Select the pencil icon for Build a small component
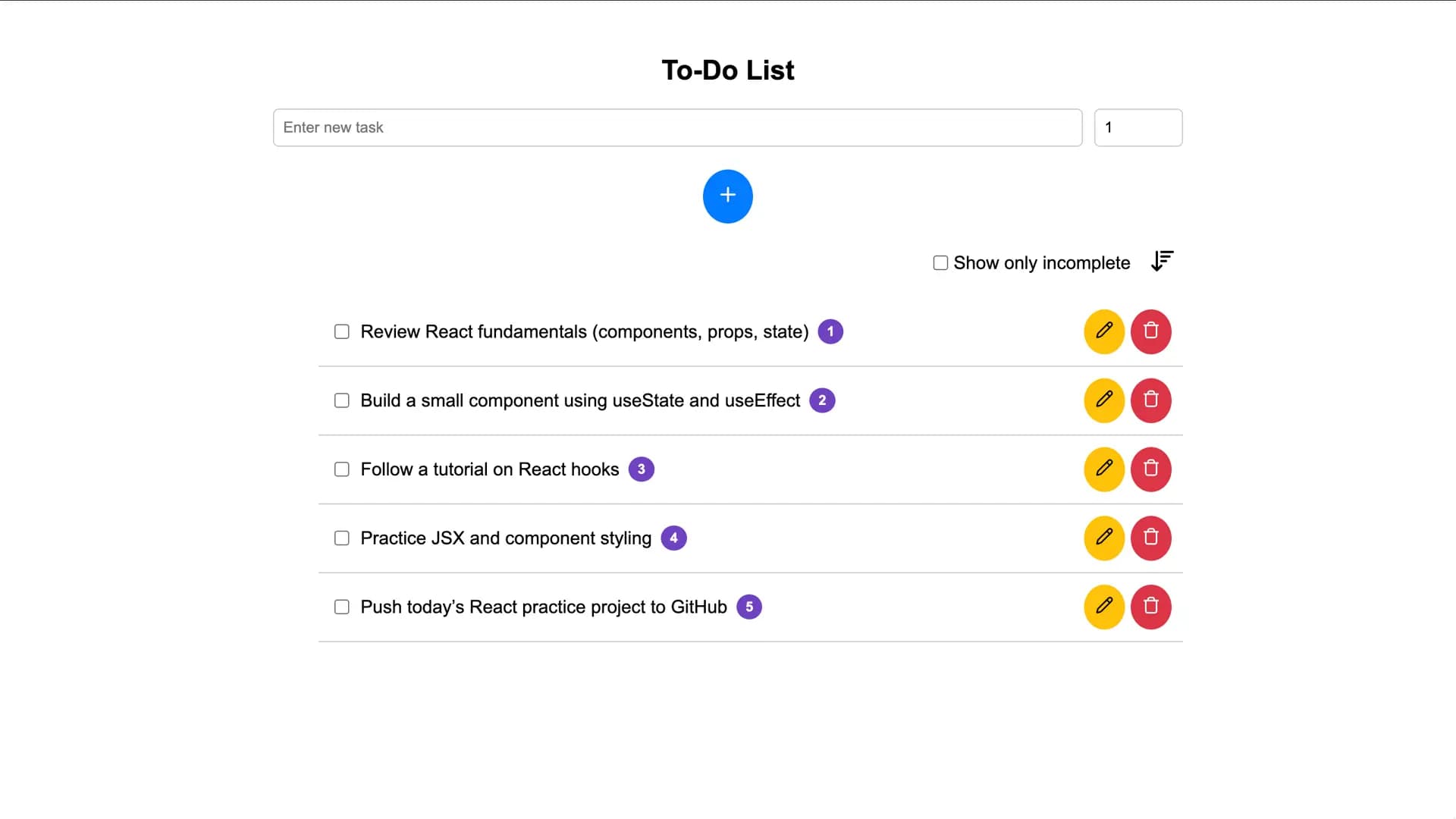The image size is (1456, 819). point(1104,400)
